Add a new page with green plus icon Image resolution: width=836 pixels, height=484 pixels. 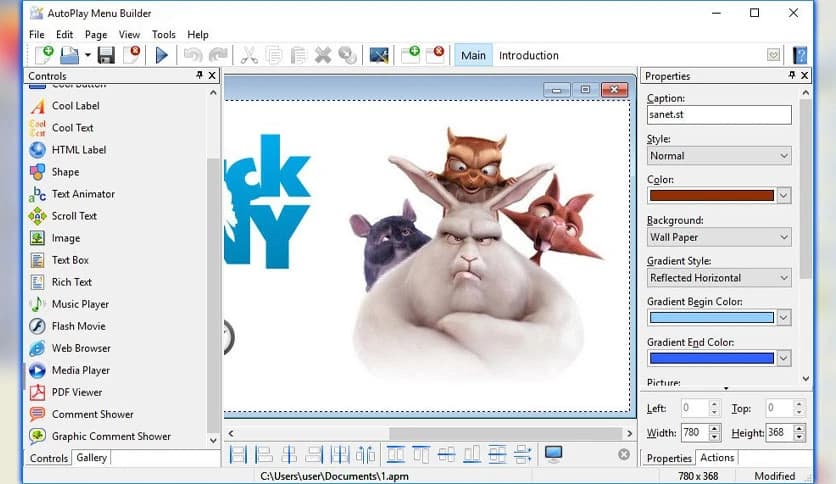click(x=410, y=55)
